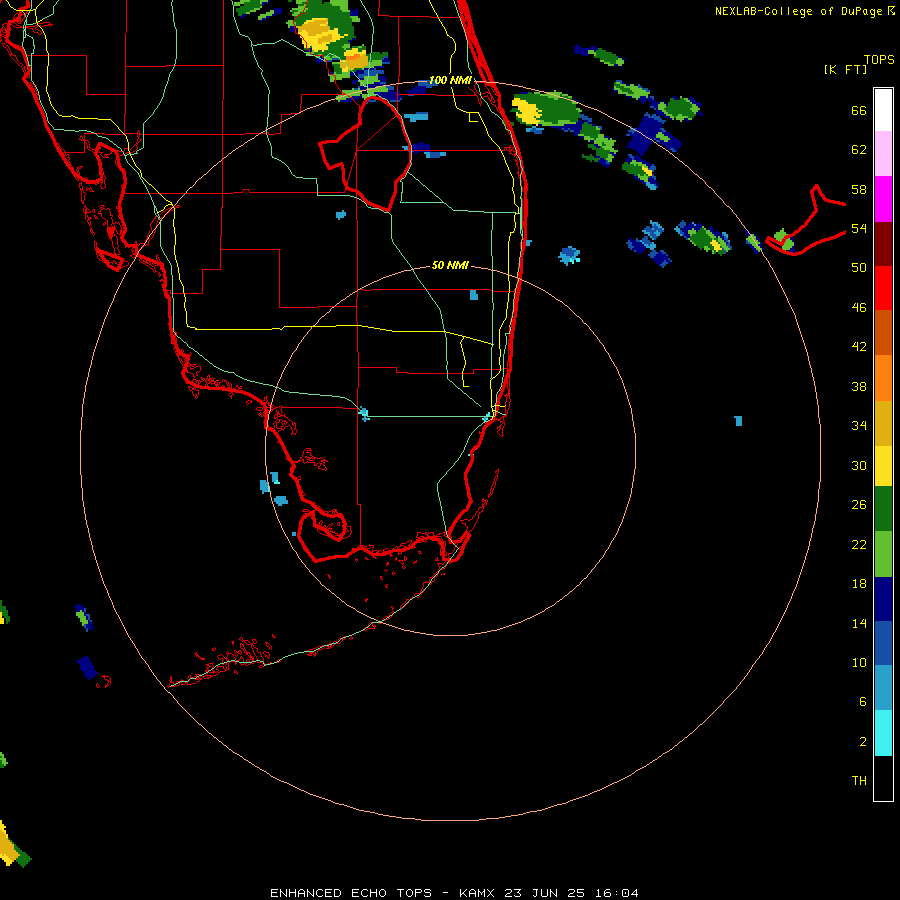Select the 6 scale value
Viewport: 900px width, 900px height.
[x=863, y=701]
